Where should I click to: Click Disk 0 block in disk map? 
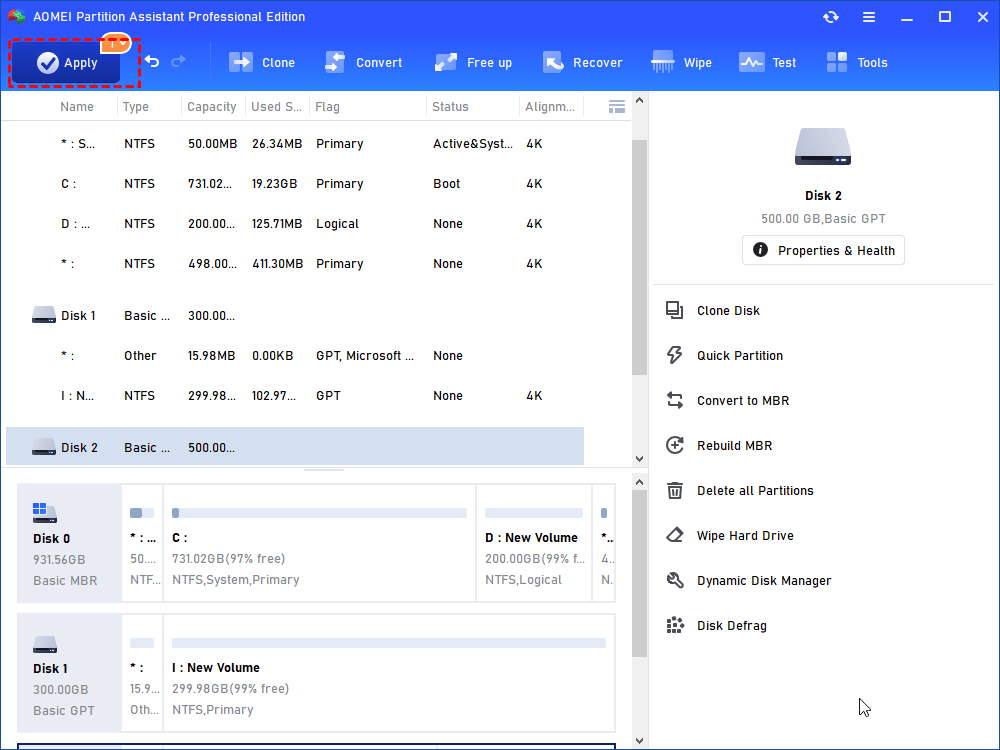click(x=69, y=543)
